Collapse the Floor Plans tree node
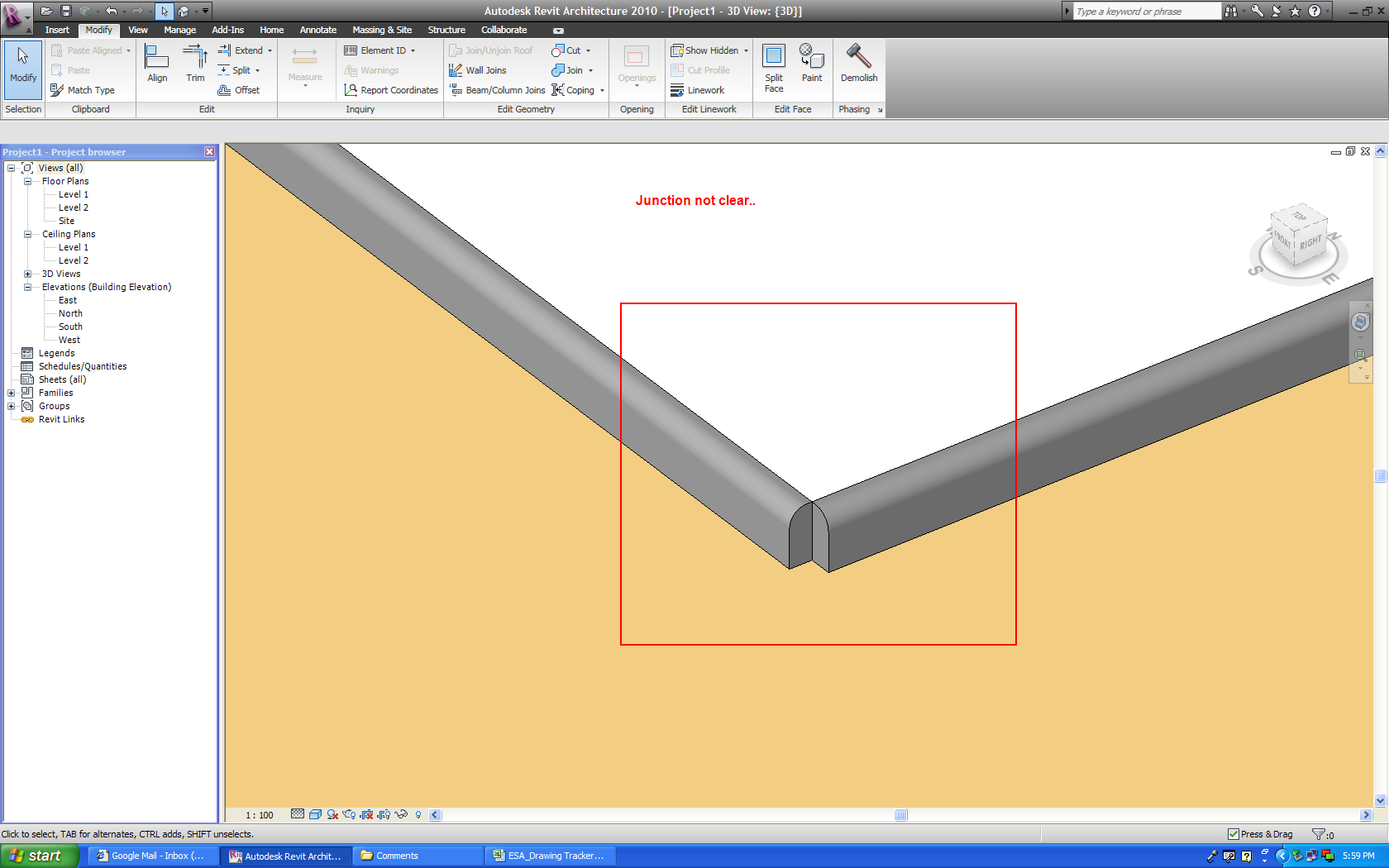 (x=27, y=181)
